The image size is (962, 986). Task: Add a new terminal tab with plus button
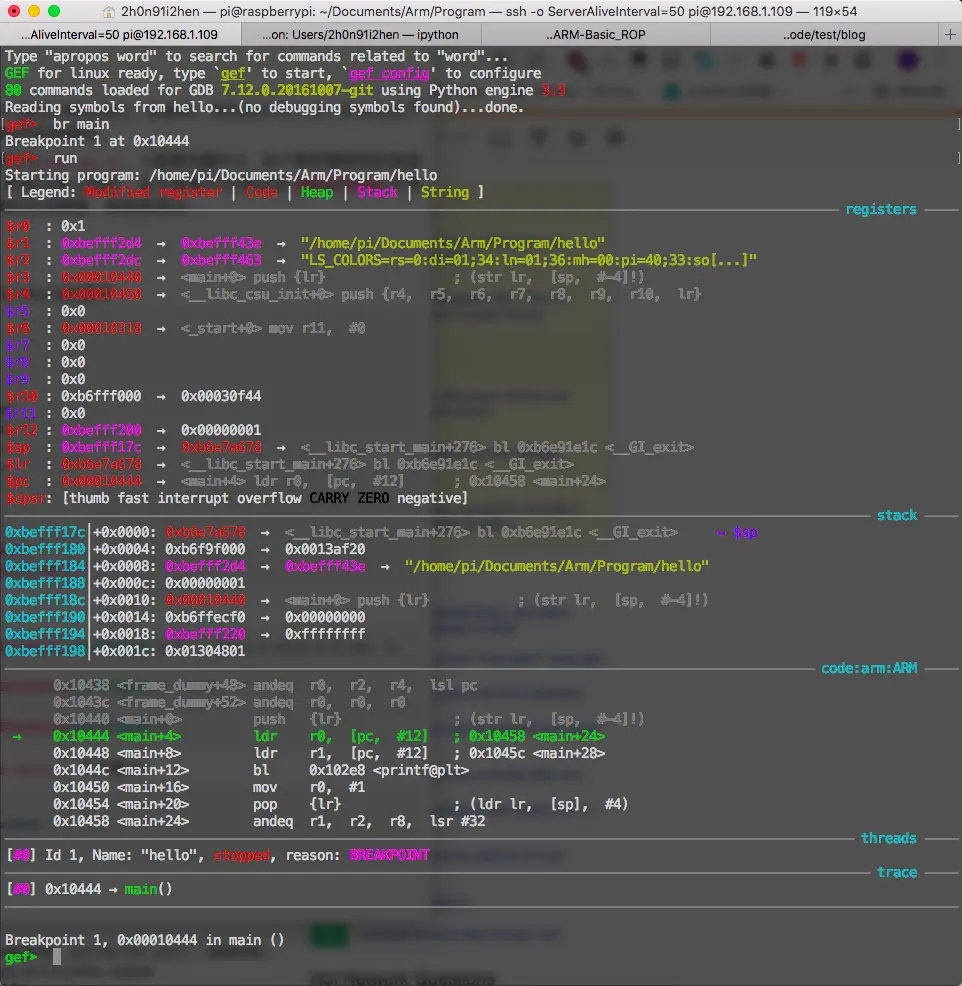[x=950, y=35]
